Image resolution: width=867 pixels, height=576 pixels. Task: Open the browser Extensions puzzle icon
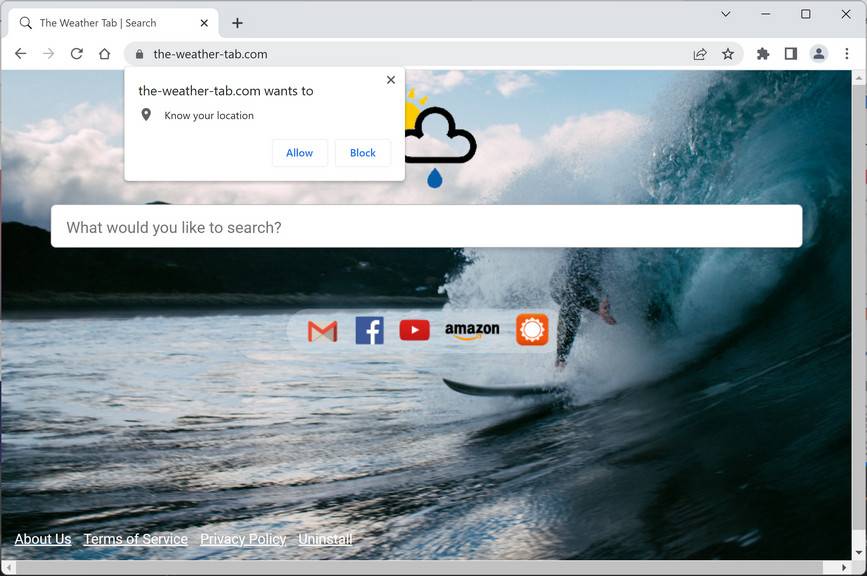(763, 53)
